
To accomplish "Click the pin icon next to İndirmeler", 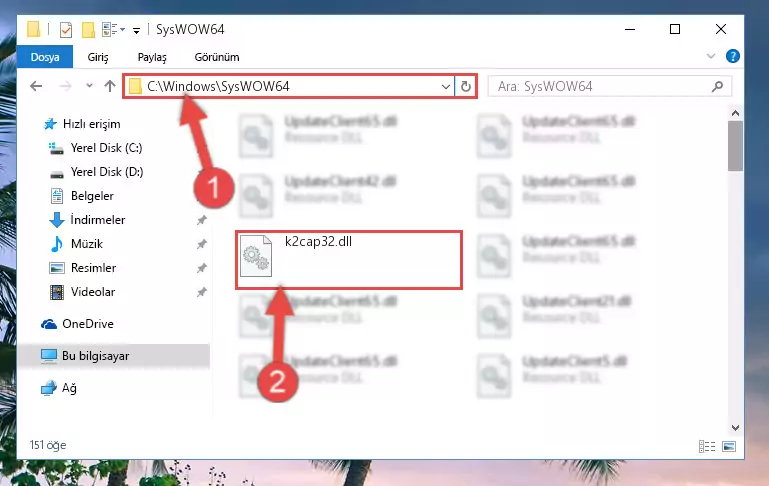I will [202, 220].
